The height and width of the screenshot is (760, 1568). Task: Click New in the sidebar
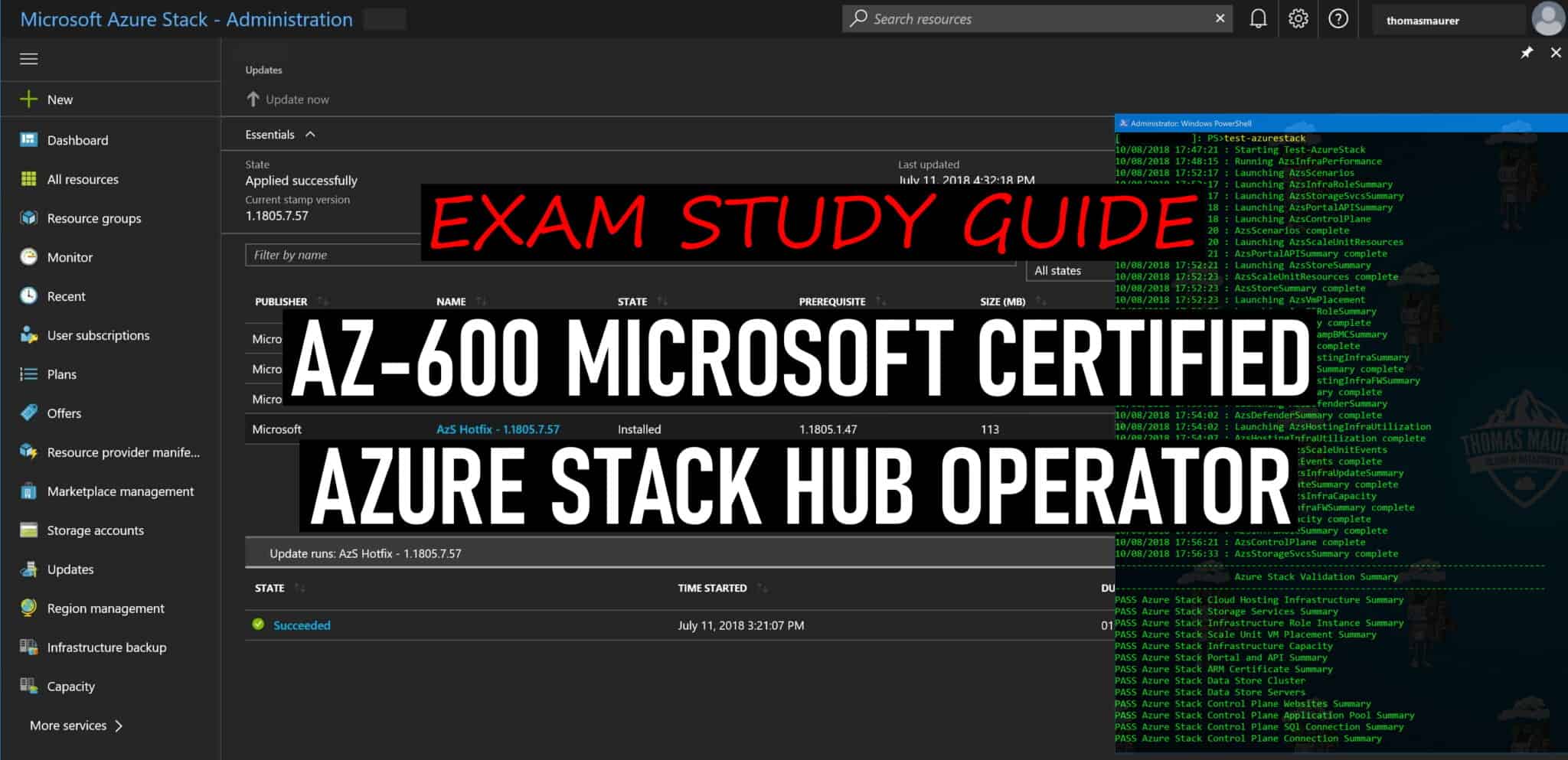[x=60, y=99]
